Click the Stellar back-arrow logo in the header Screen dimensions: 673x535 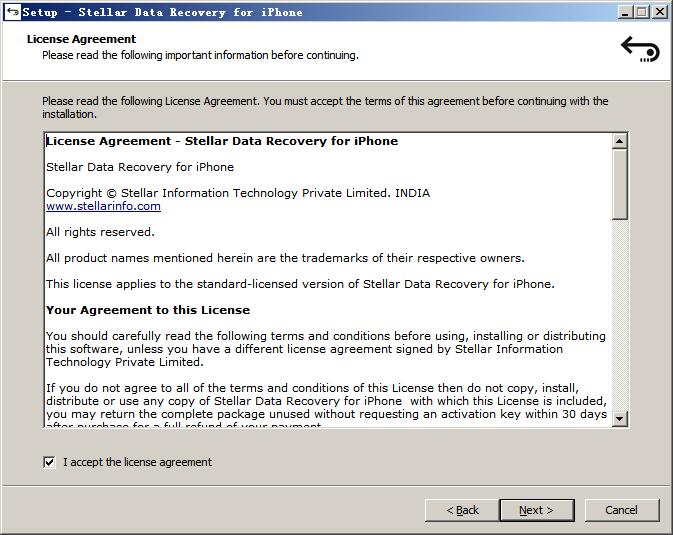click(x=640, y=49)
